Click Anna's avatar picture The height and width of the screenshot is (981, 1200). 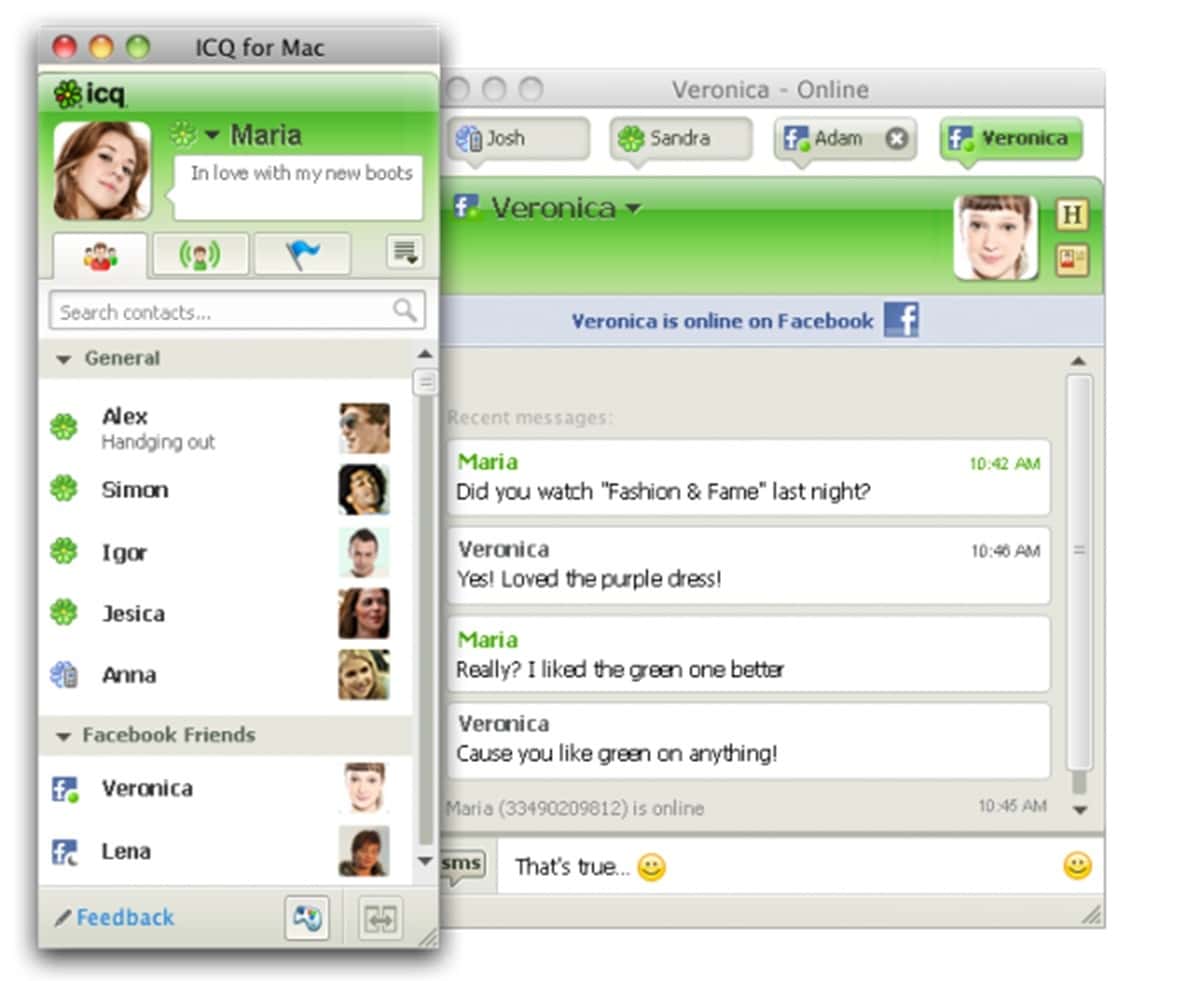[364, 675]
